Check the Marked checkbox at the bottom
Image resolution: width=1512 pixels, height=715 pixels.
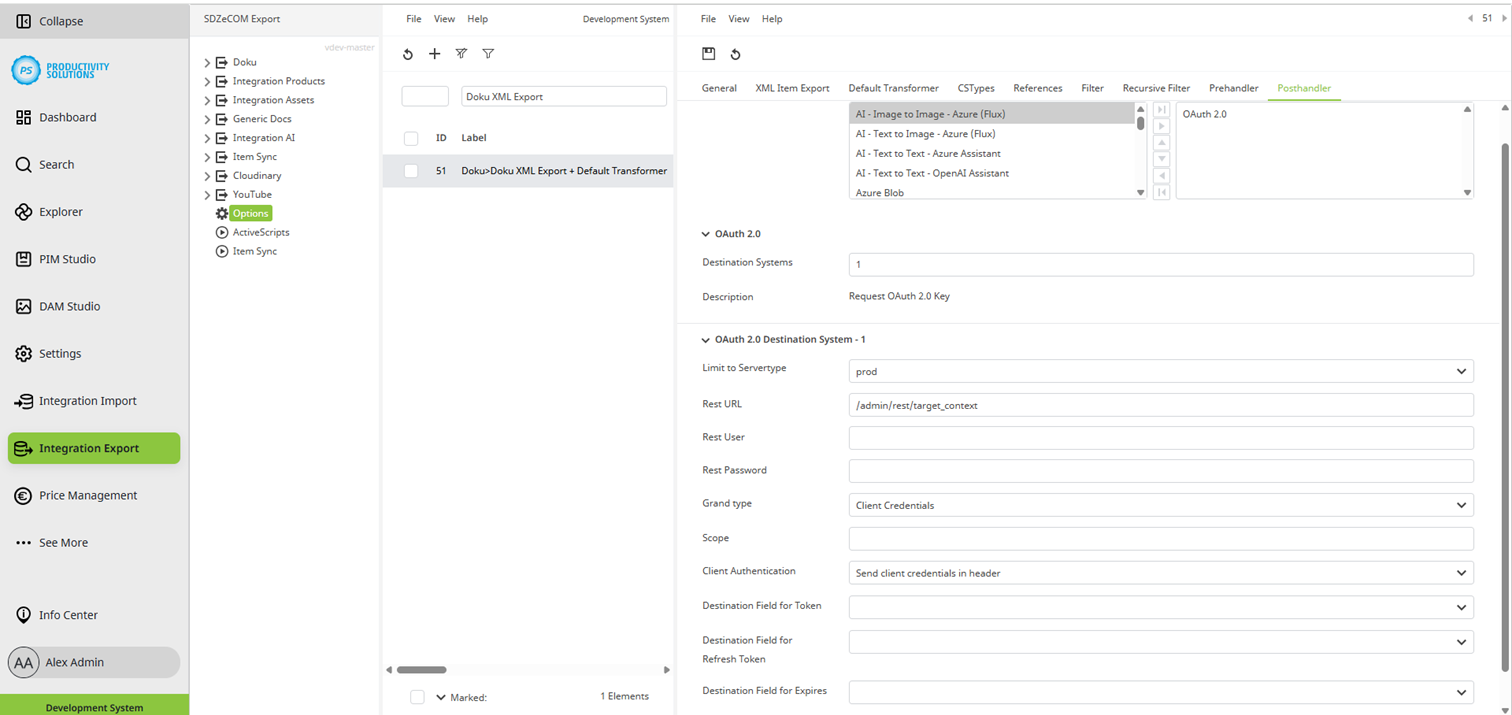coord(417,697)
